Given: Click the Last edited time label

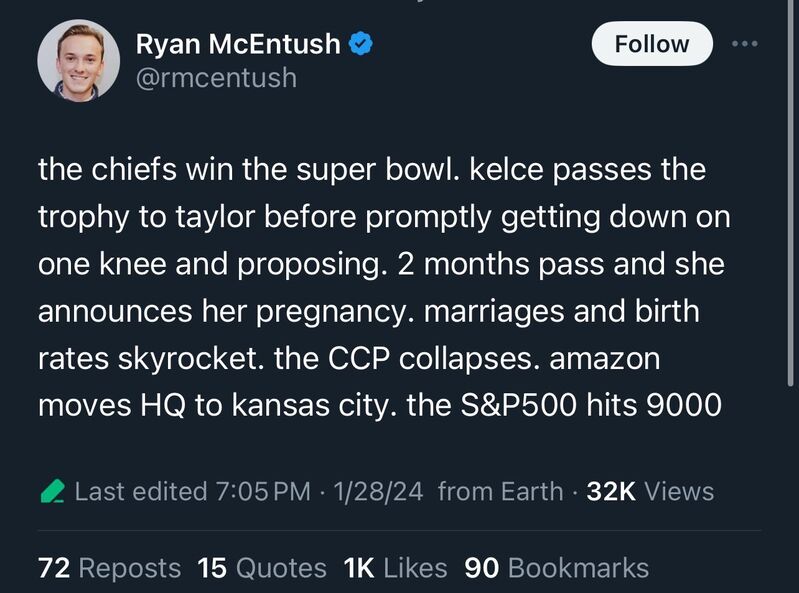Looking at the screenshot, I should [193, 492].
